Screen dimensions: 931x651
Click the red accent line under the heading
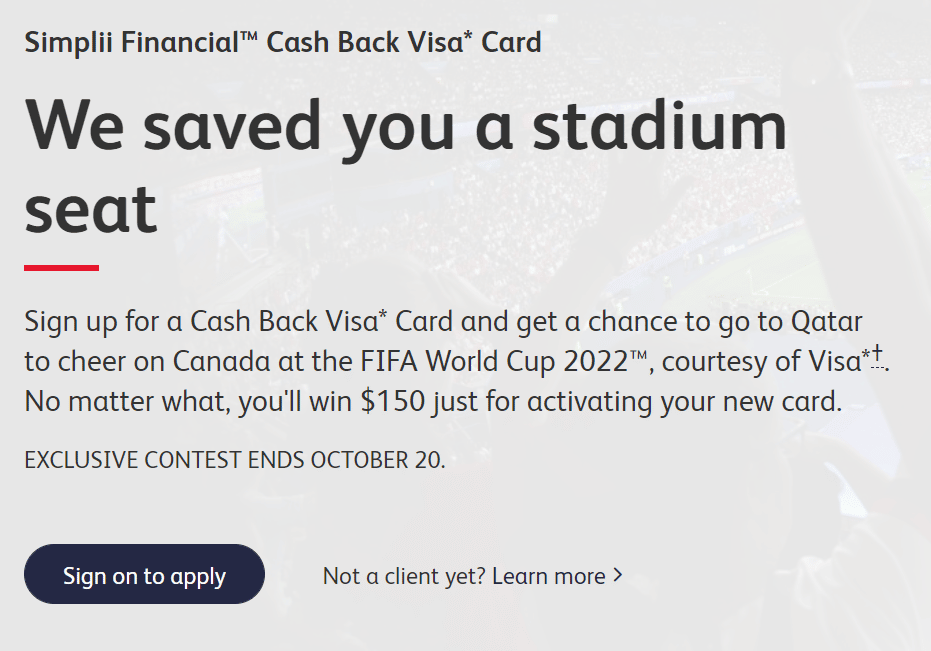coord(61,268)
